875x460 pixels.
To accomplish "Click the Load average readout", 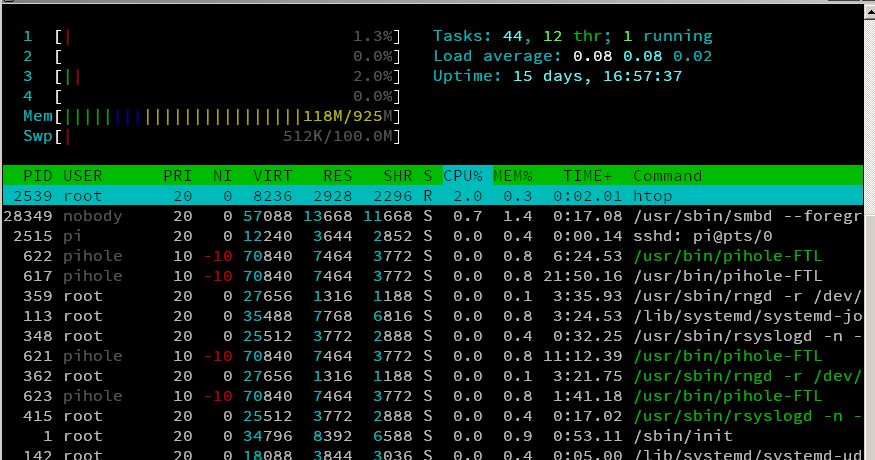I will (572, 56).
